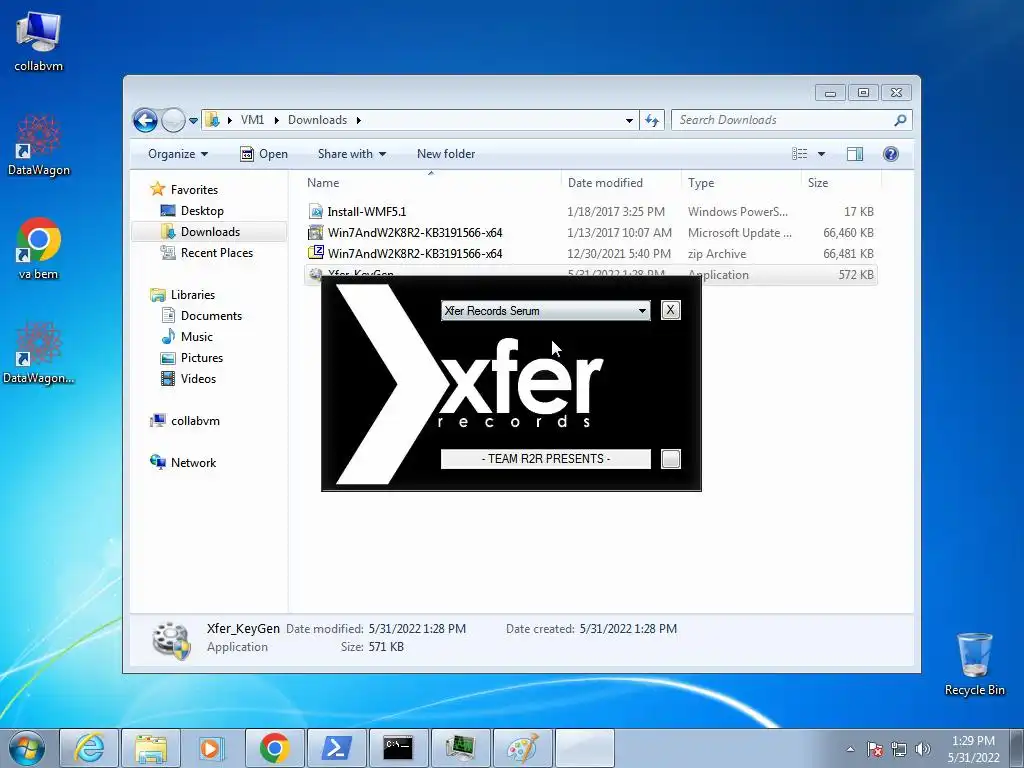This screenshot has width=1024, height=768.
Task: Select the Install-WMF5.1 file
Action: [x=590, y=212]
